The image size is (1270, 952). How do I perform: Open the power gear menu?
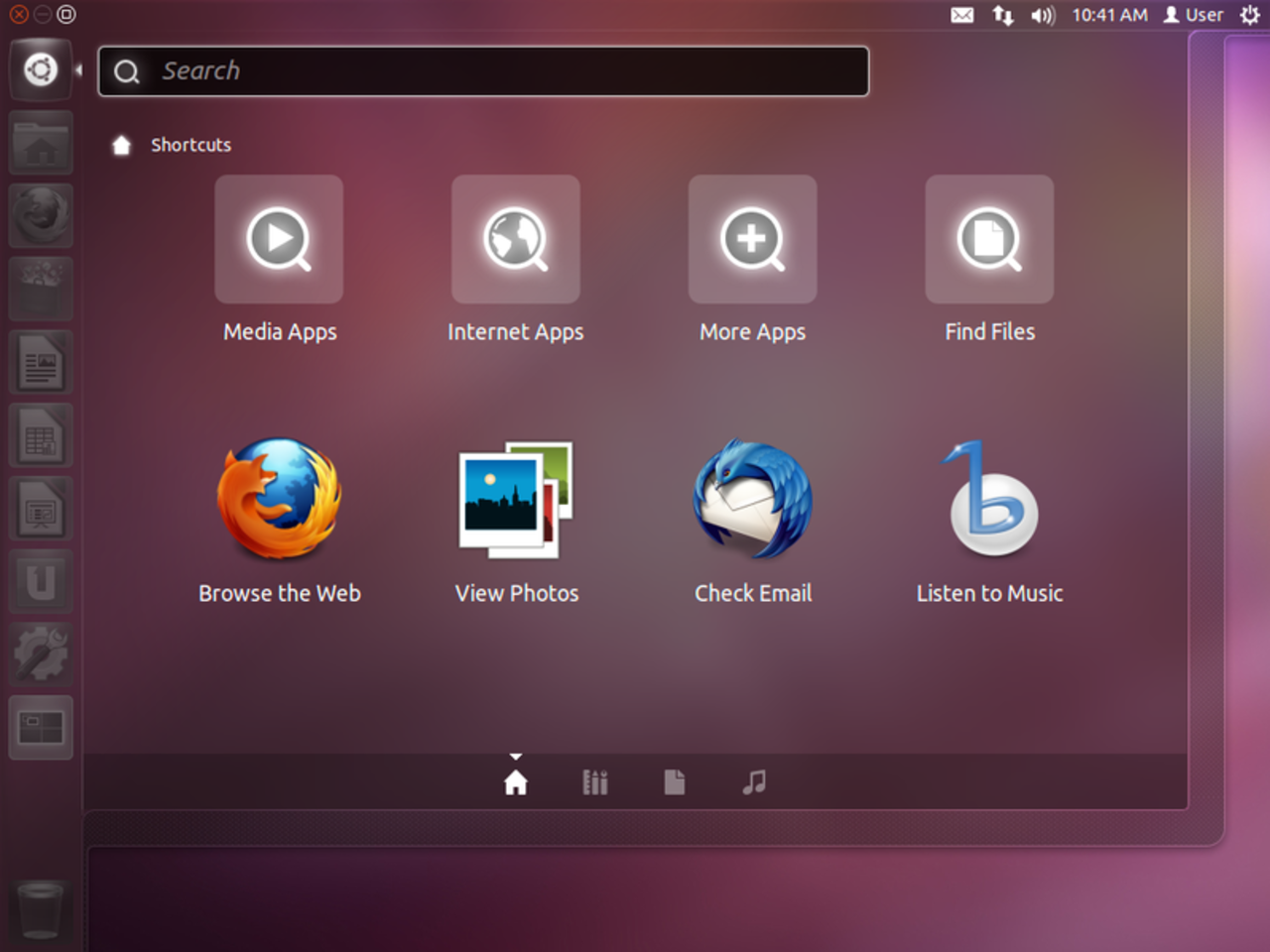(x=1251, y=14)
